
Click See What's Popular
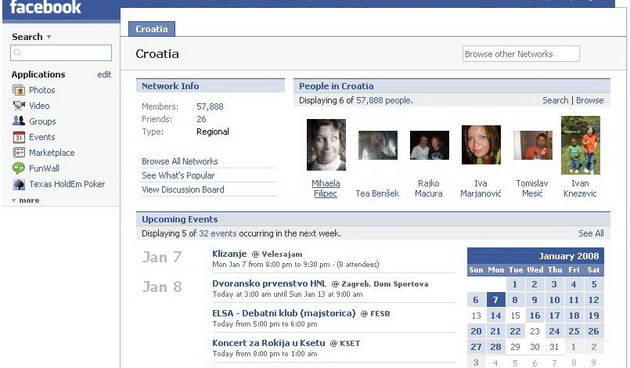click(178, 176)
